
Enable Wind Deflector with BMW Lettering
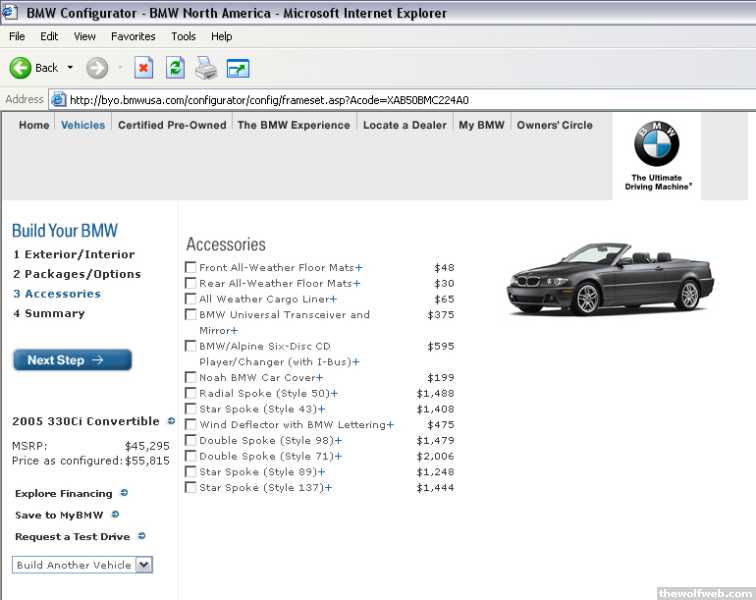coord(191,425)
